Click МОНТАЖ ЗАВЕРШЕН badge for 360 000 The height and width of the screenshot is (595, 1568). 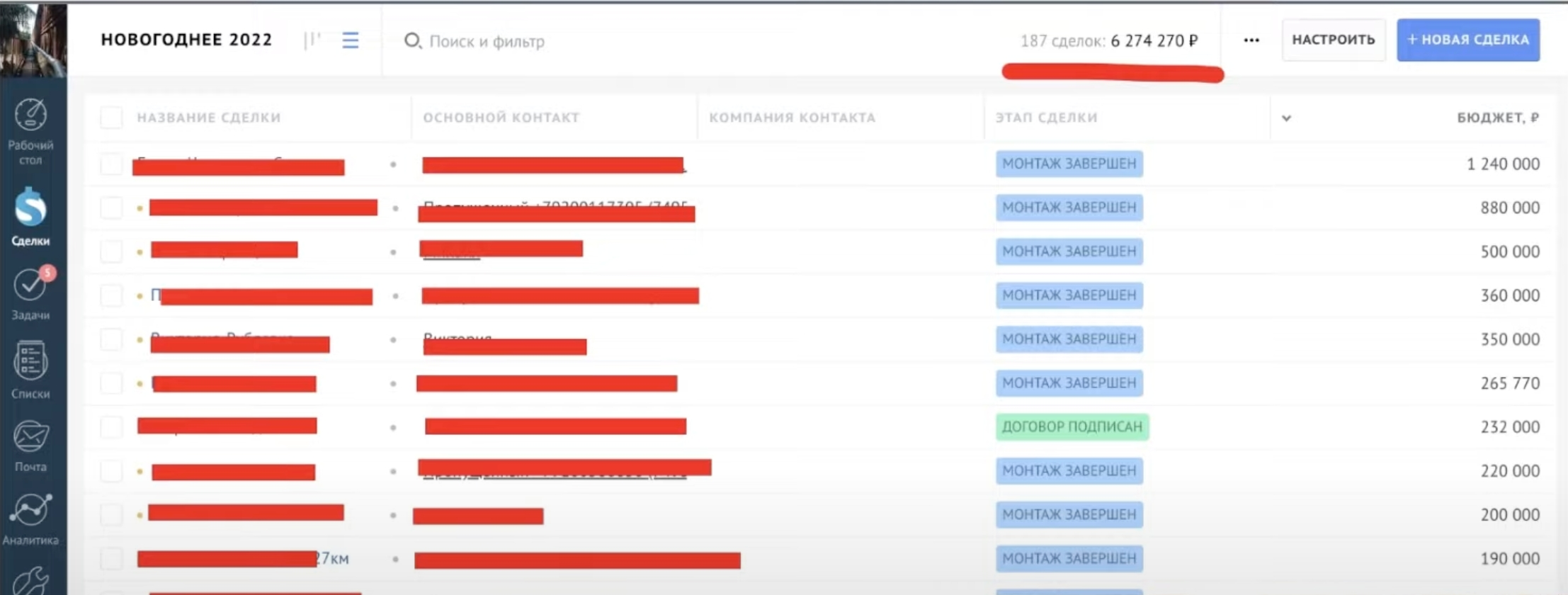pyautogui.click(x=1069, y=295)
